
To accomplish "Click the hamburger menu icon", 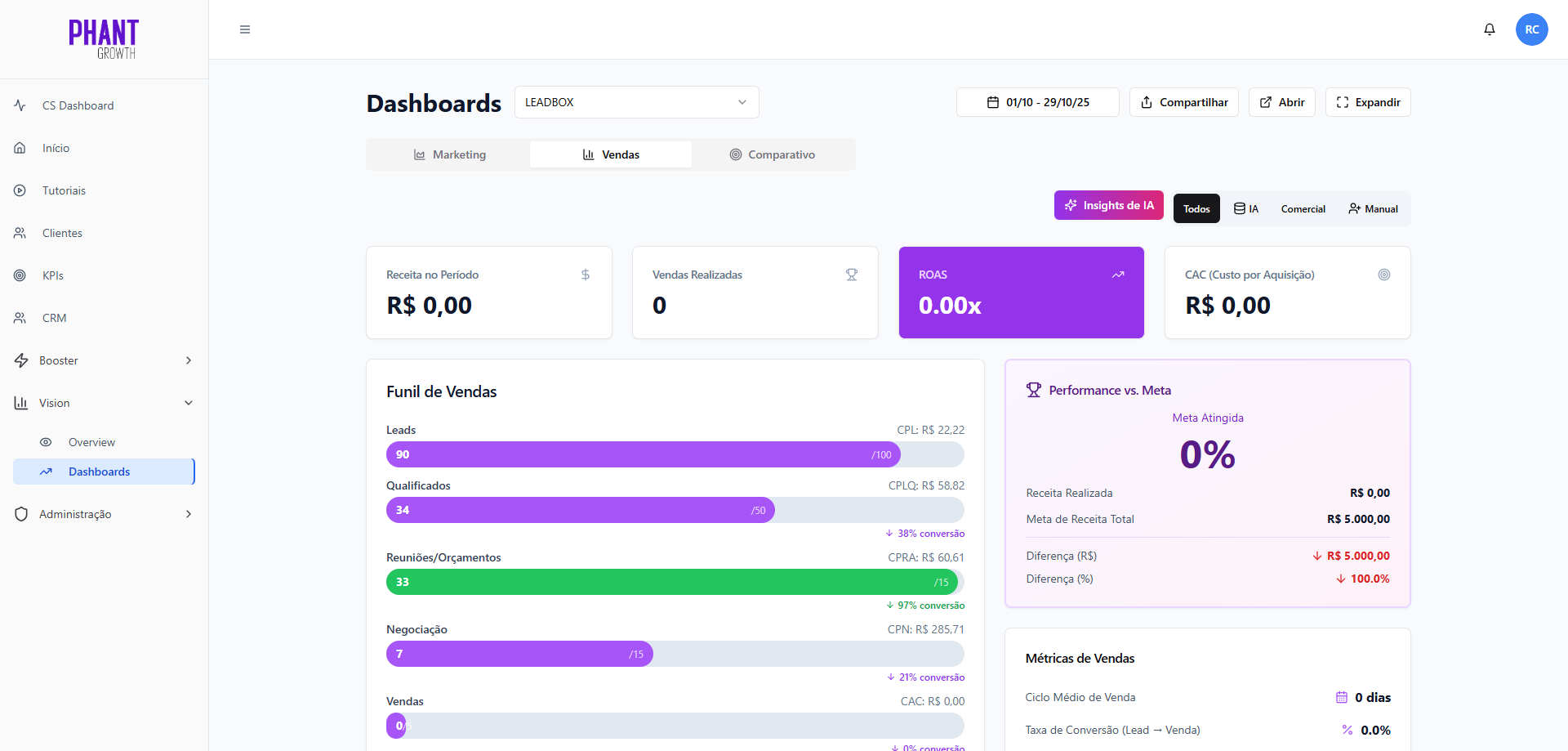I will tap(244, 29).
